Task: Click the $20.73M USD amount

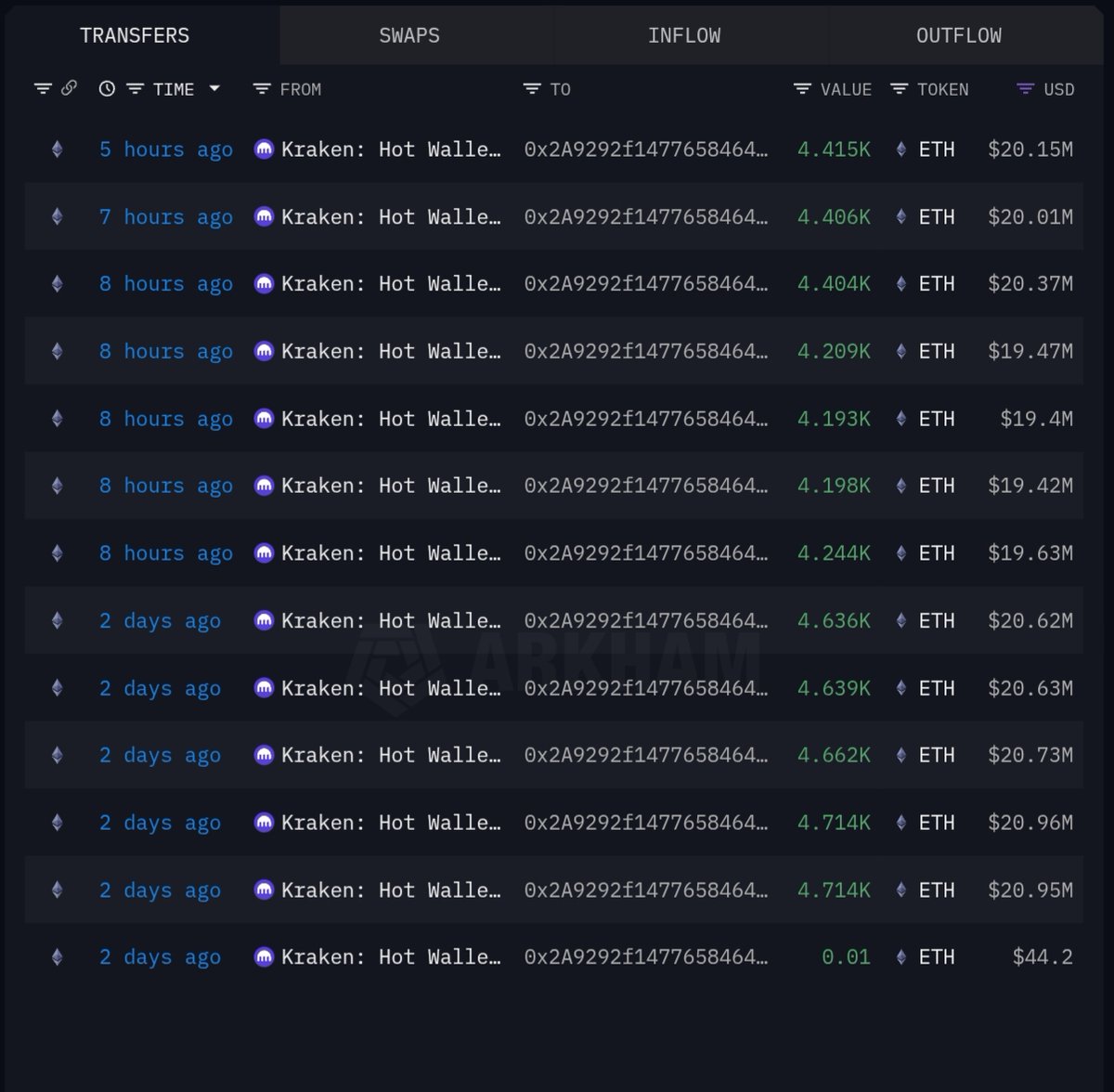Action: tap(1030, 755)
